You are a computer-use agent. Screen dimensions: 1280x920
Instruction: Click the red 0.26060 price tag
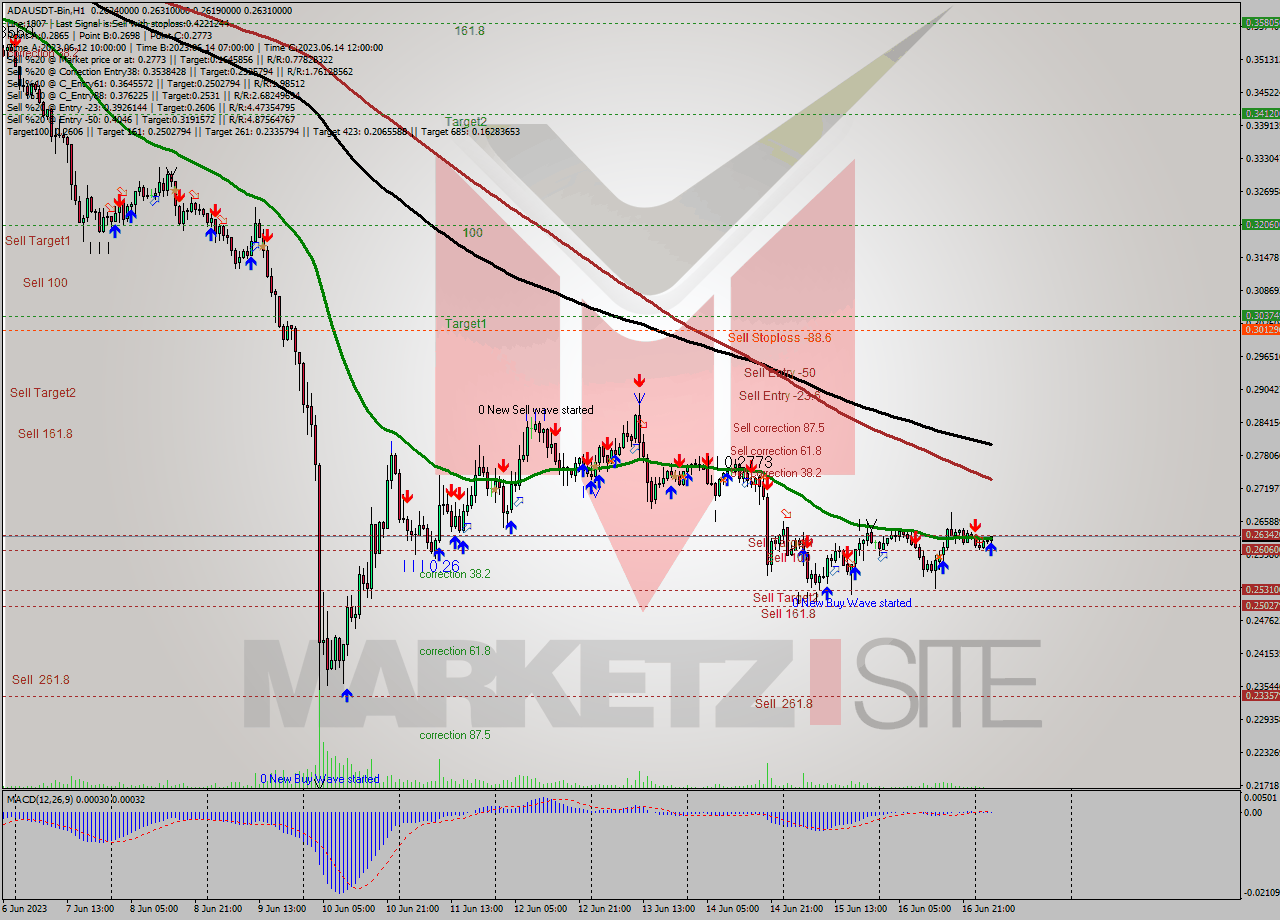[1260, 549]
